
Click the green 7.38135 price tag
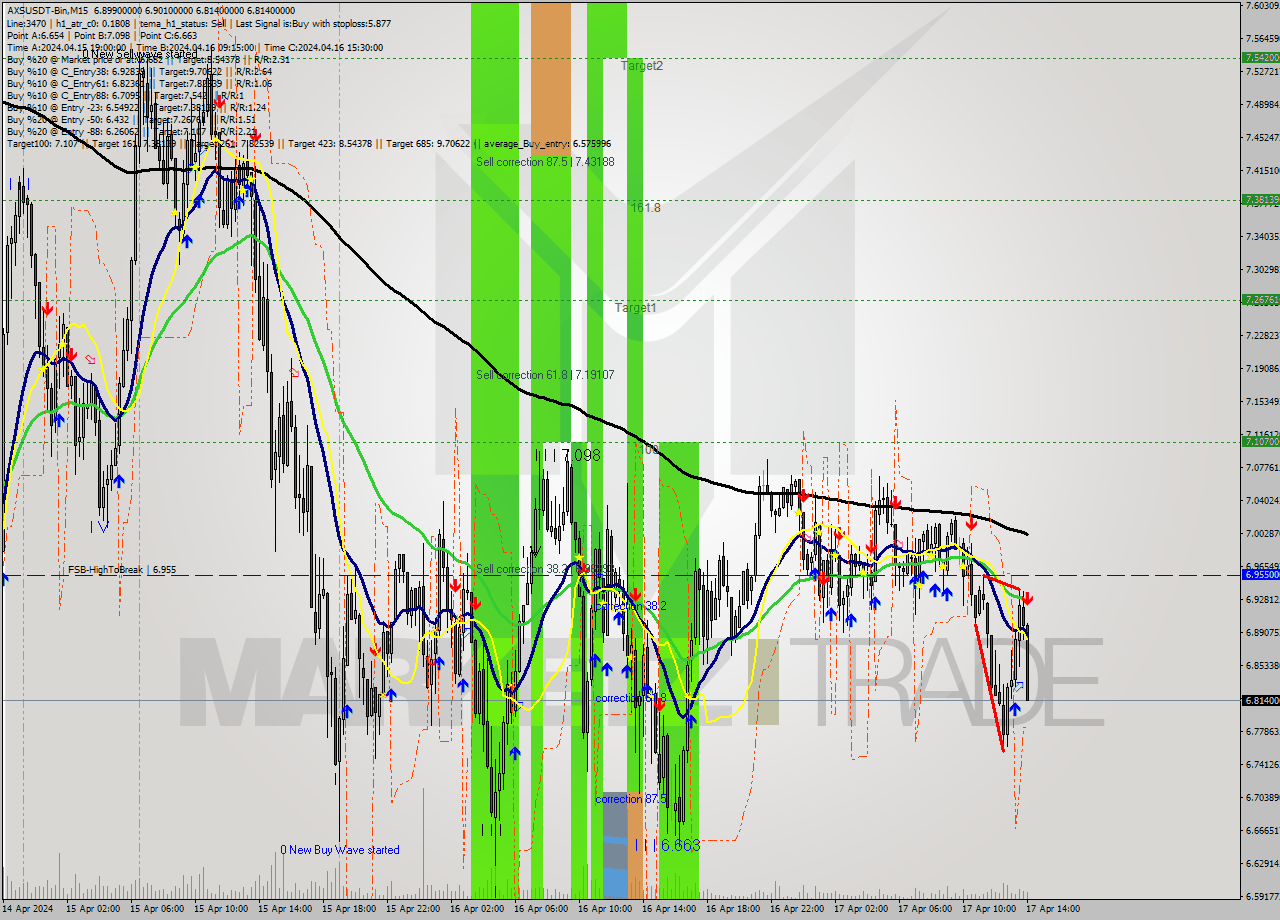(x=1260, y=199)
